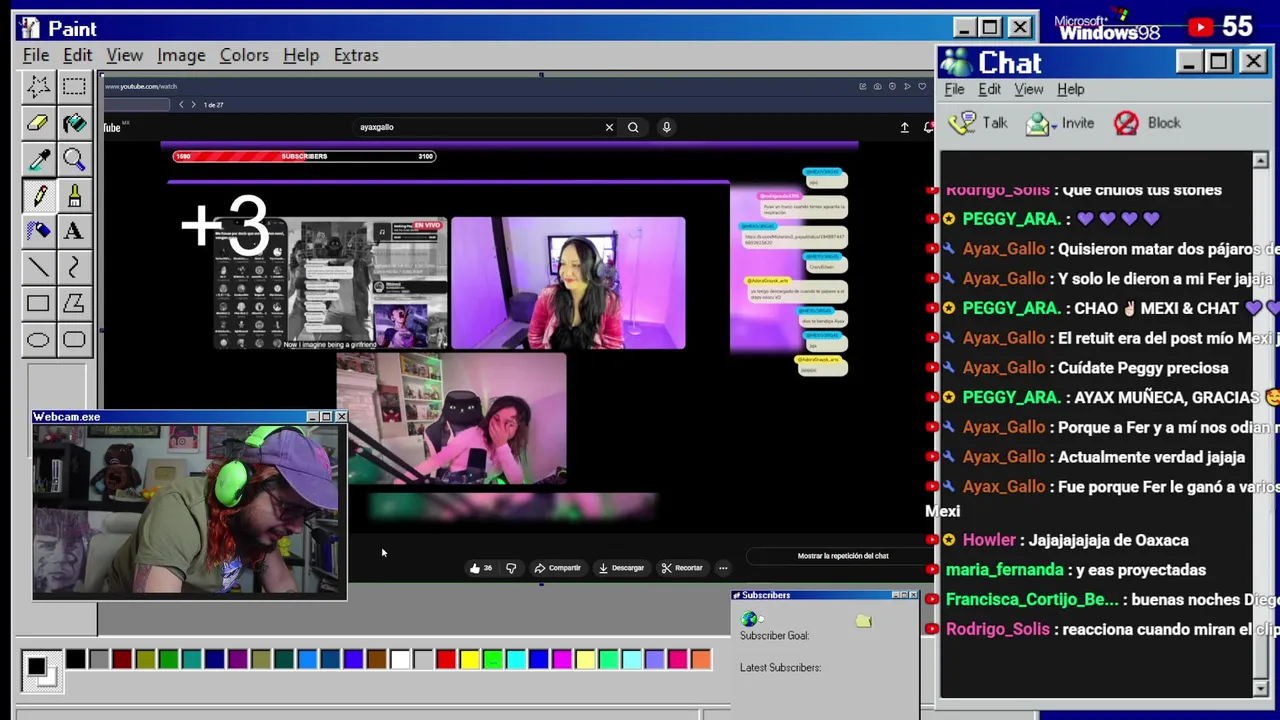
Task: Select the Ellipse shape tool
Action: [38, 339]
